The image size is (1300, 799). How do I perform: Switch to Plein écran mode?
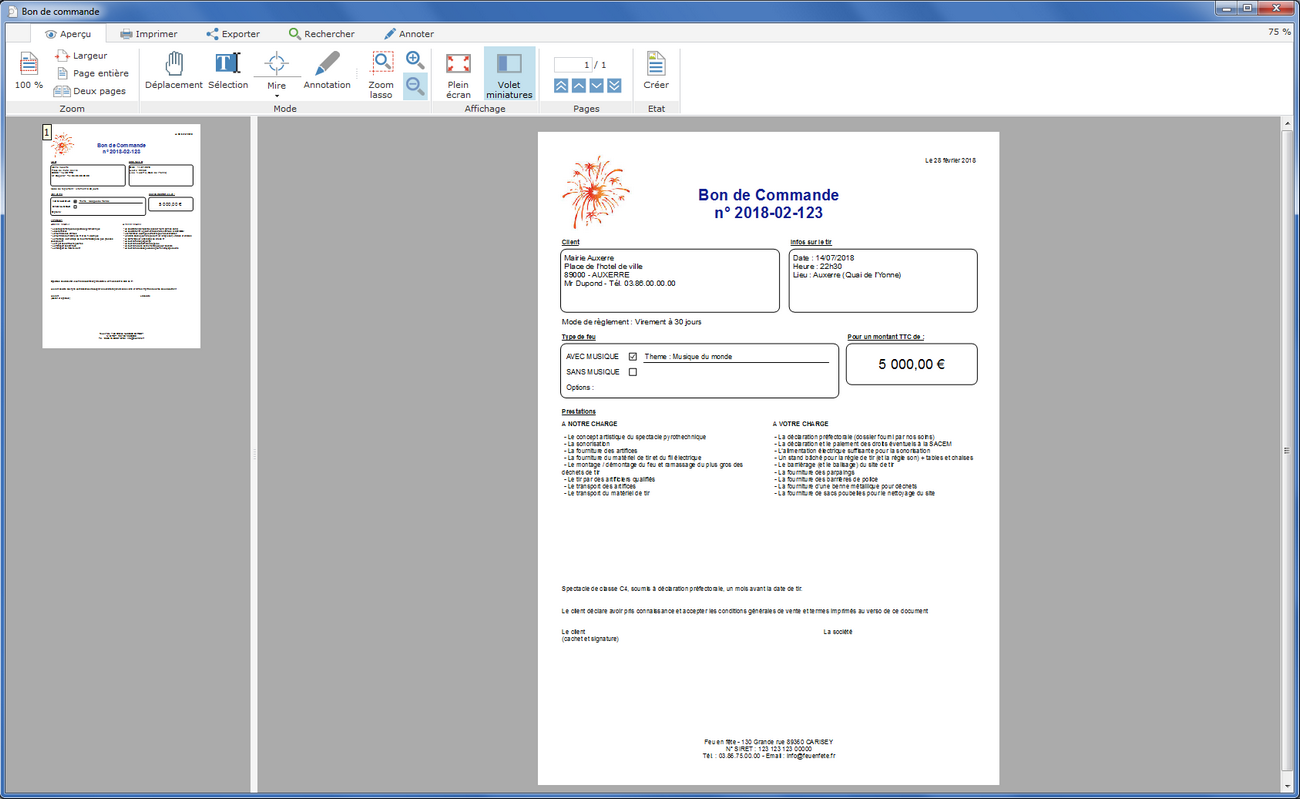458,75
